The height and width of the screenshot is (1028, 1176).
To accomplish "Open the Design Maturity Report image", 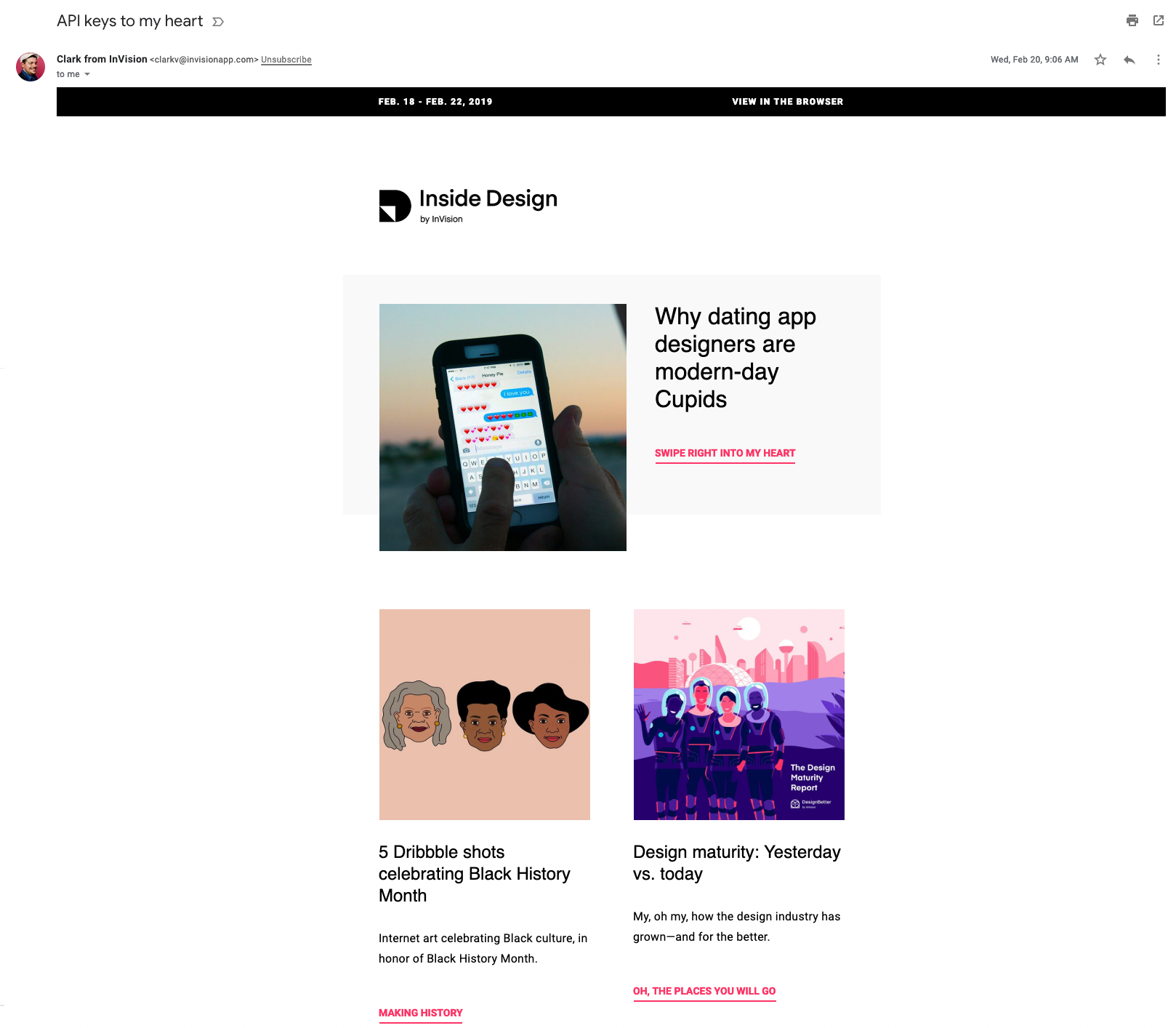I will click(x=739, y=715).
